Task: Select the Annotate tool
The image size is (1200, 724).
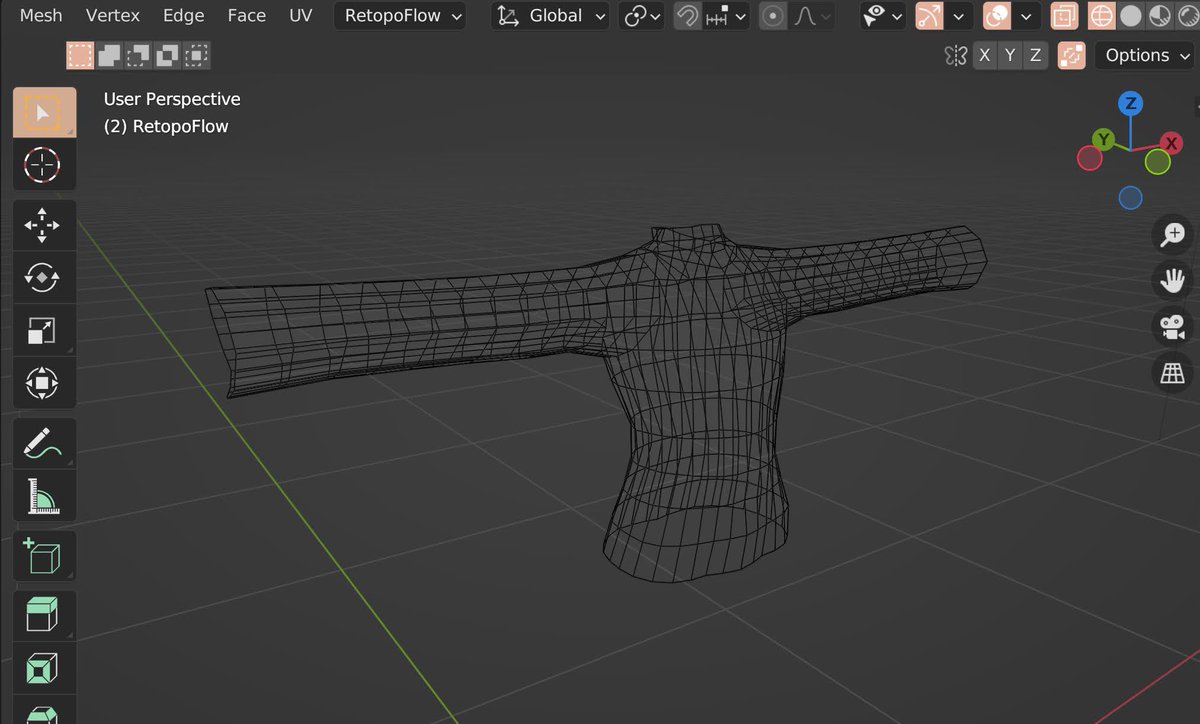Action: coord(44,443)
